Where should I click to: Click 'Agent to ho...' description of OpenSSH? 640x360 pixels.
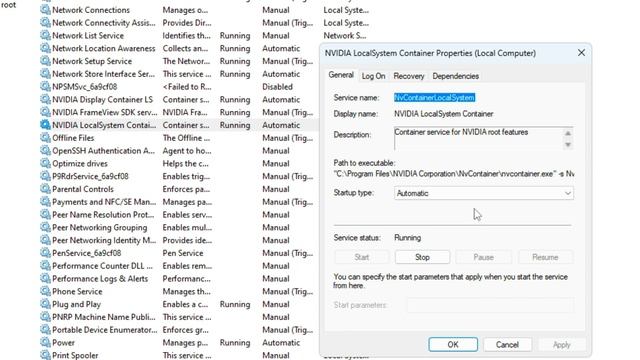tap(187, 151)
